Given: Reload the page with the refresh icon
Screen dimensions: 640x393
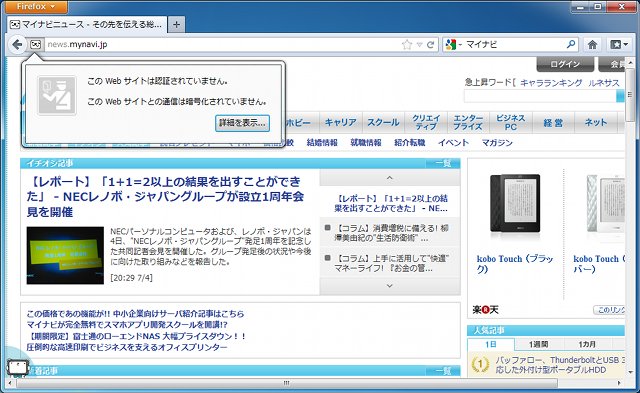Looking at the screenshot, I should point(430,44).
